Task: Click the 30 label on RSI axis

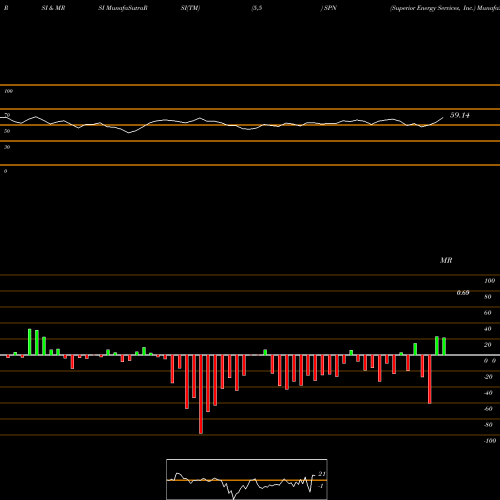Action: pos(7,147)
